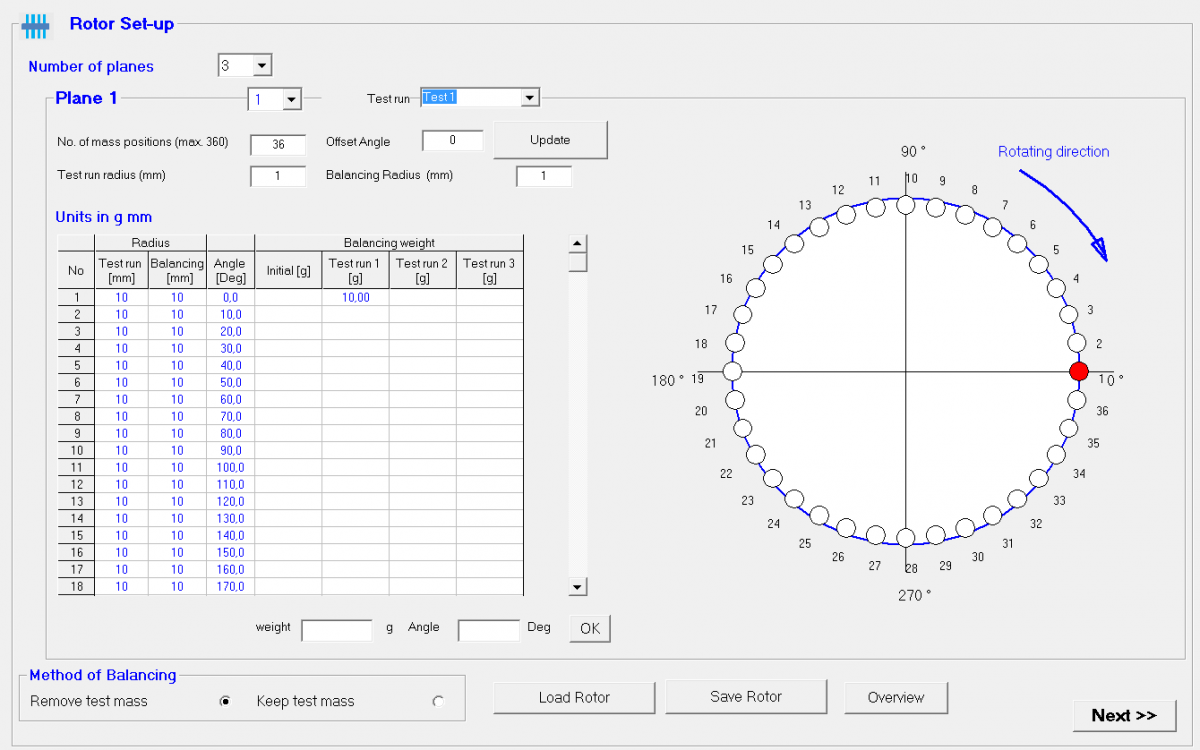Select the Keep test mass radio button
This screenshot has width=1200, height=750.
click(x=438, y=702)
